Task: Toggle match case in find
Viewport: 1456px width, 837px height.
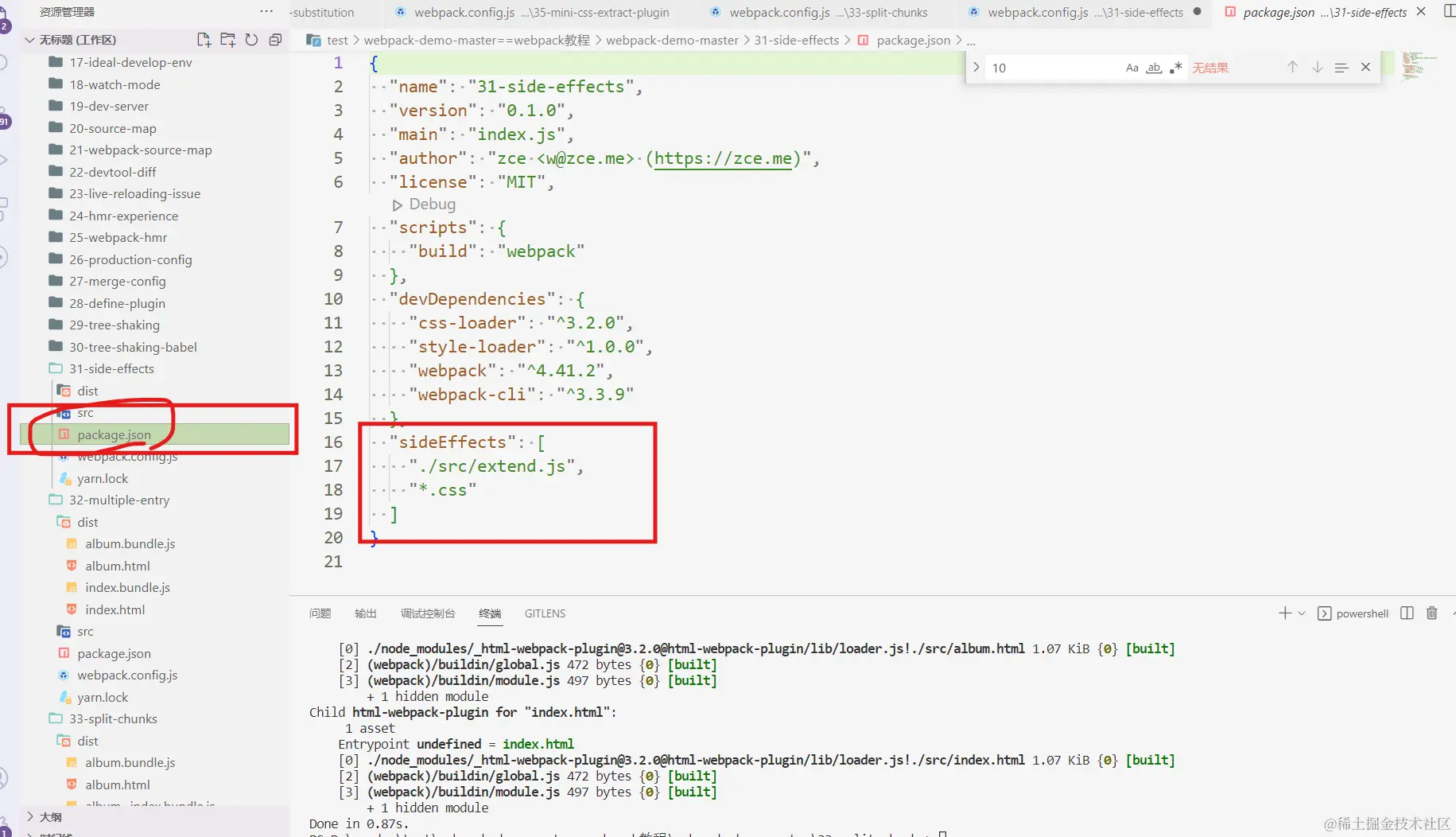Action: coord(1132,68)
